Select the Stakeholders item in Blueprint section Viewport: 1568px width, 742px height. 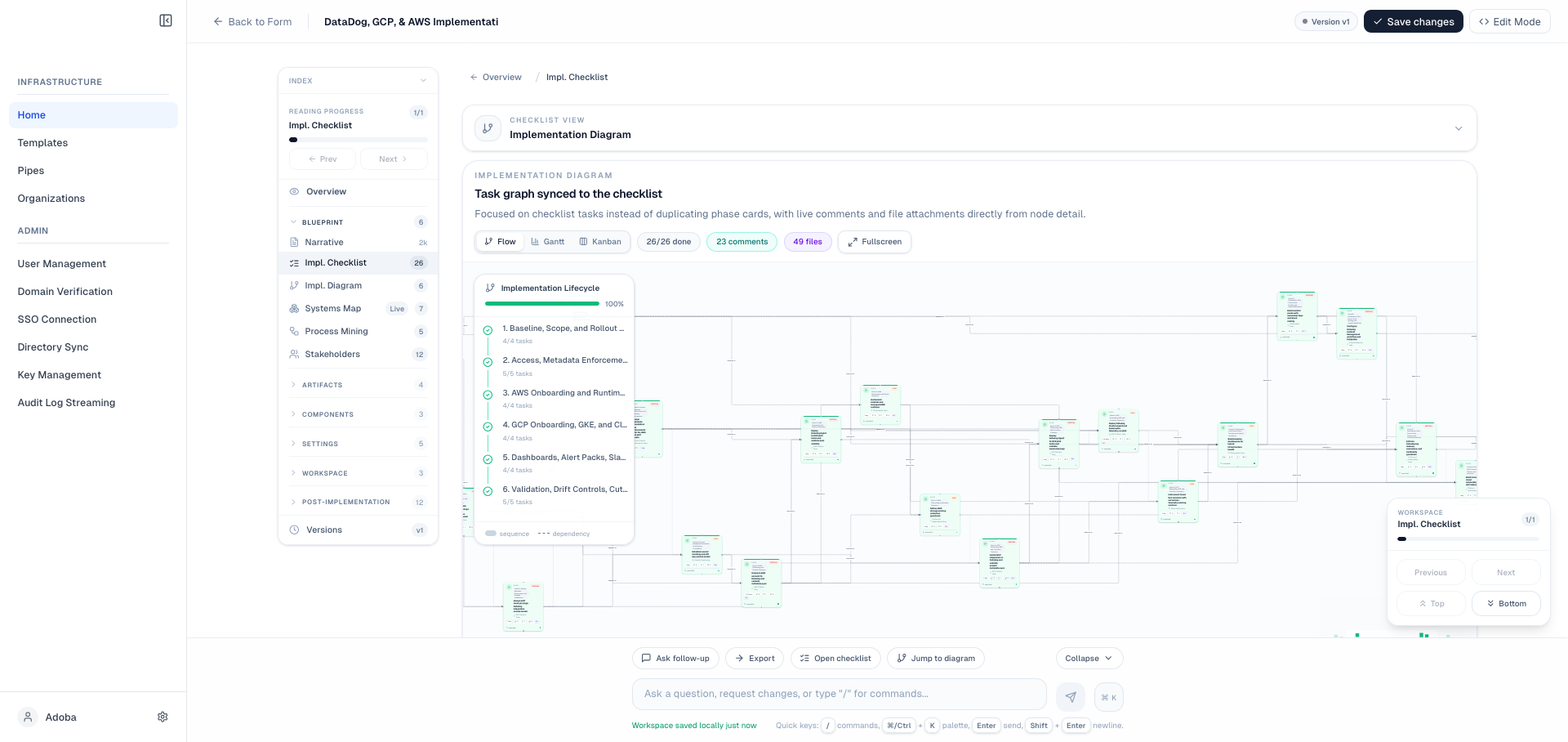(x=332, y=354)
